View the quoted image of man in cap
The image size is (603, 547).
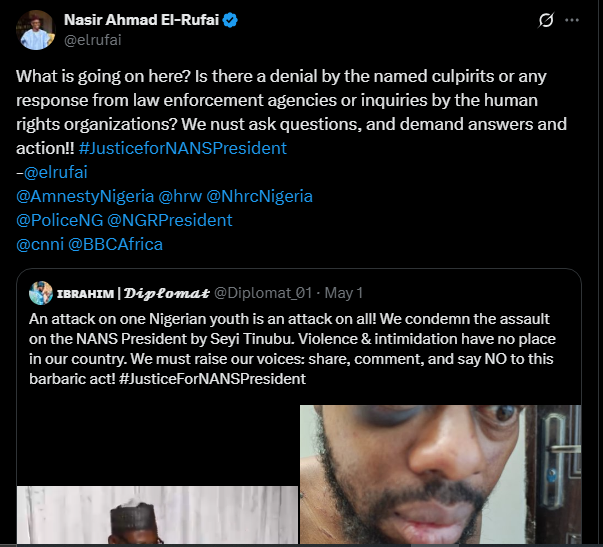tap(158, 516)
